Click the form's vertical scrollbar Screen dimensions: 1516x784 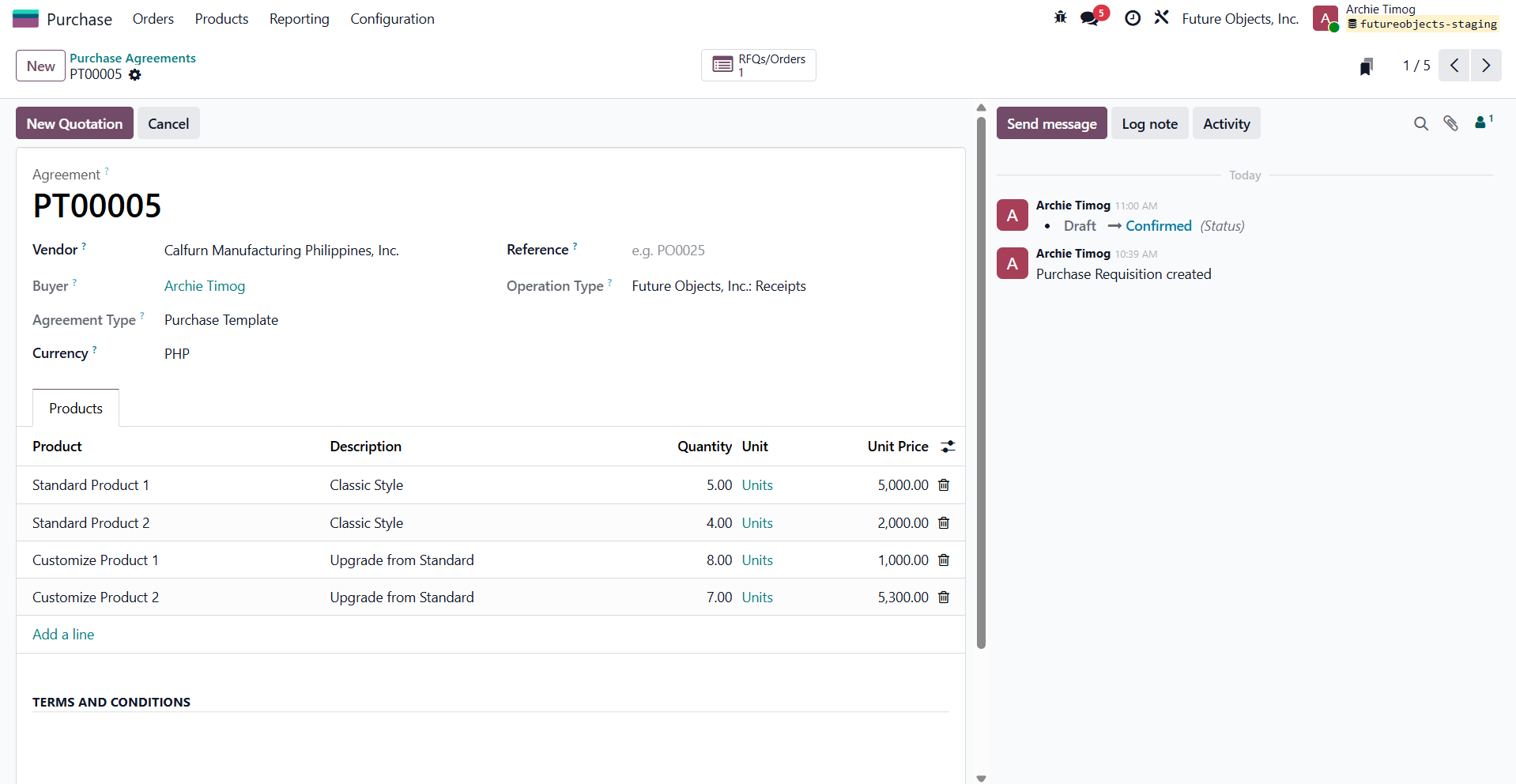tap(981, 379)
